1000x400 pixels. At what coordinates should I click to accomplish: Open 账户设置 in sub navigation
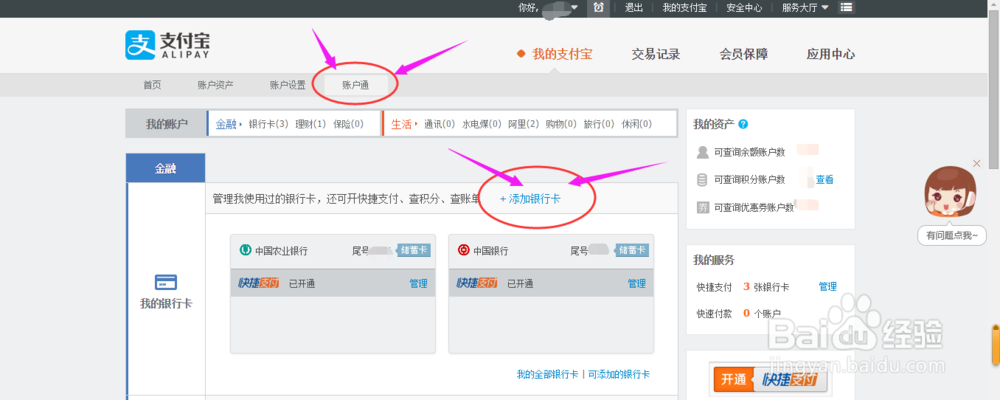288,85
